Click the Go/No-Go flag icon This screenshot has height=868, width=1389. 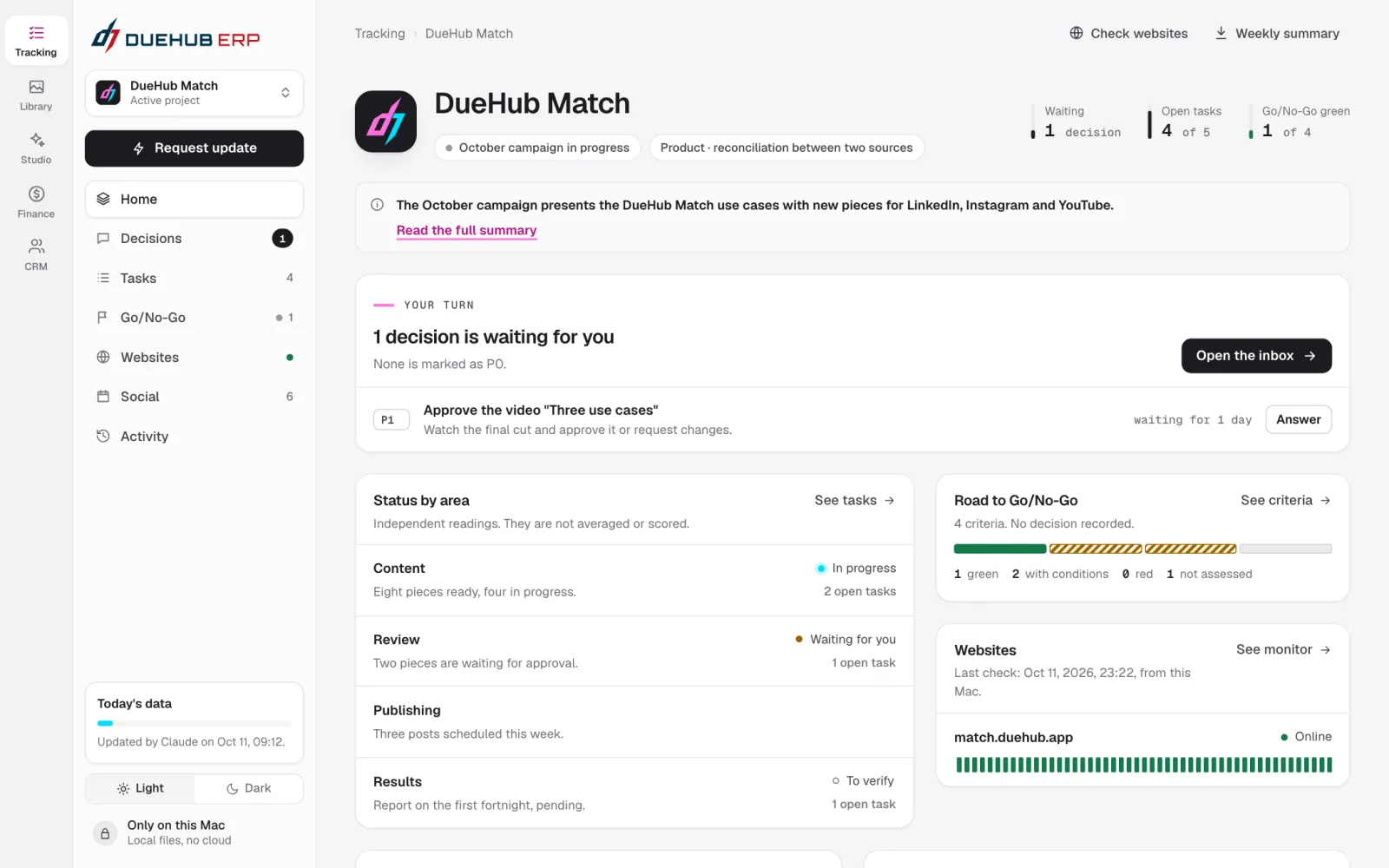point(103,318)
